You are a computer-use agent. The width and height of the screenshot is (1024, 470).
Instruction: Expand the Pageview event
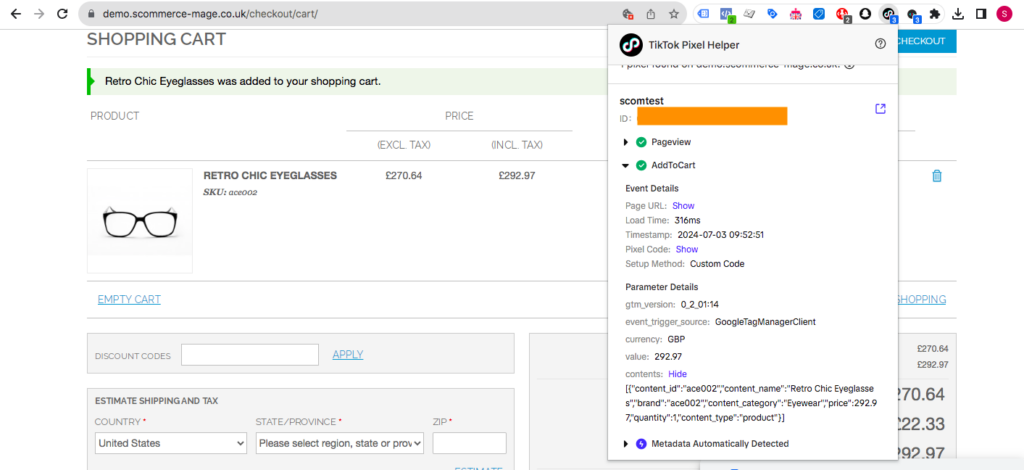627,142
